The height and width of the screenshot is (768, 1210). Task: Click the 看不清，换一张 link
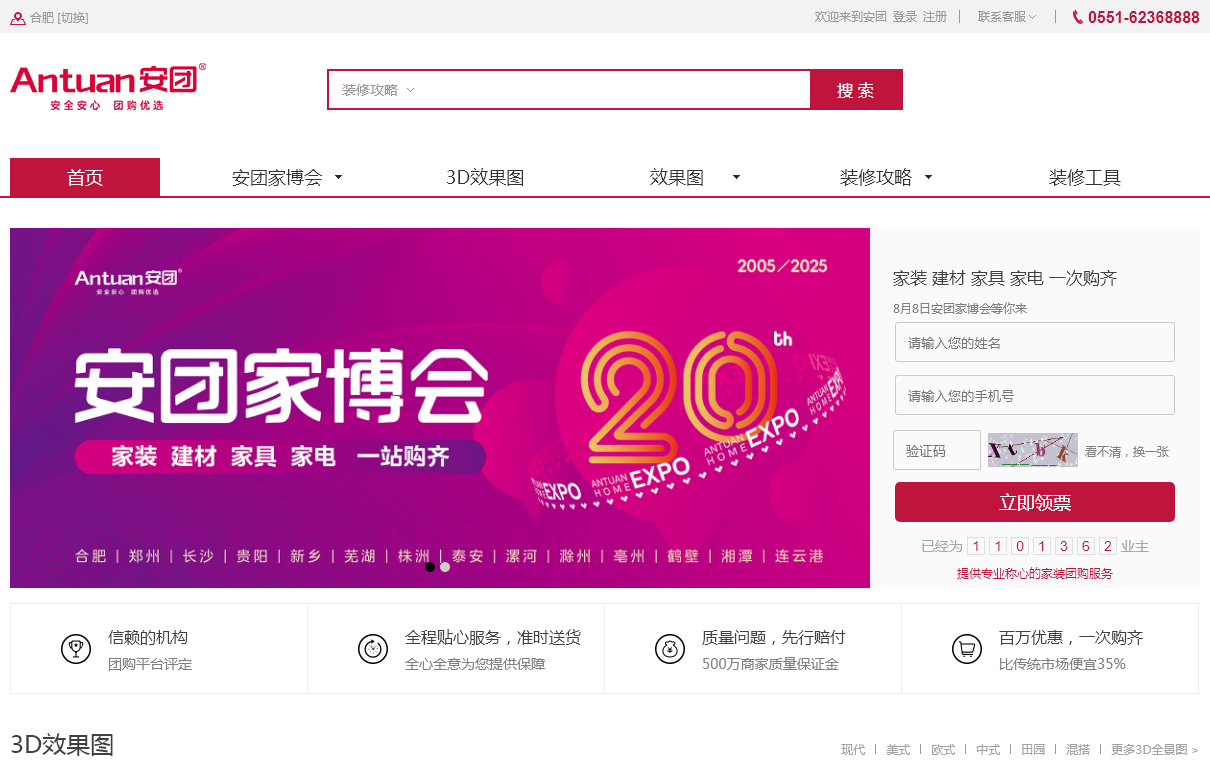1127,451
